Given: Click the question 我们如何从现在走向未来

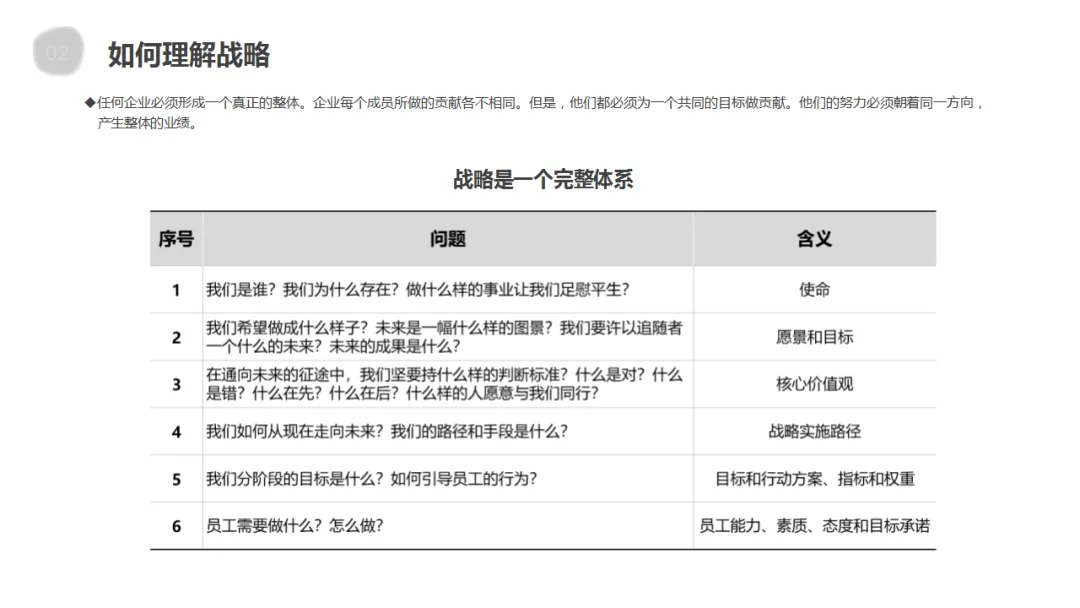Looking at the screenshot, I should 386,432.
